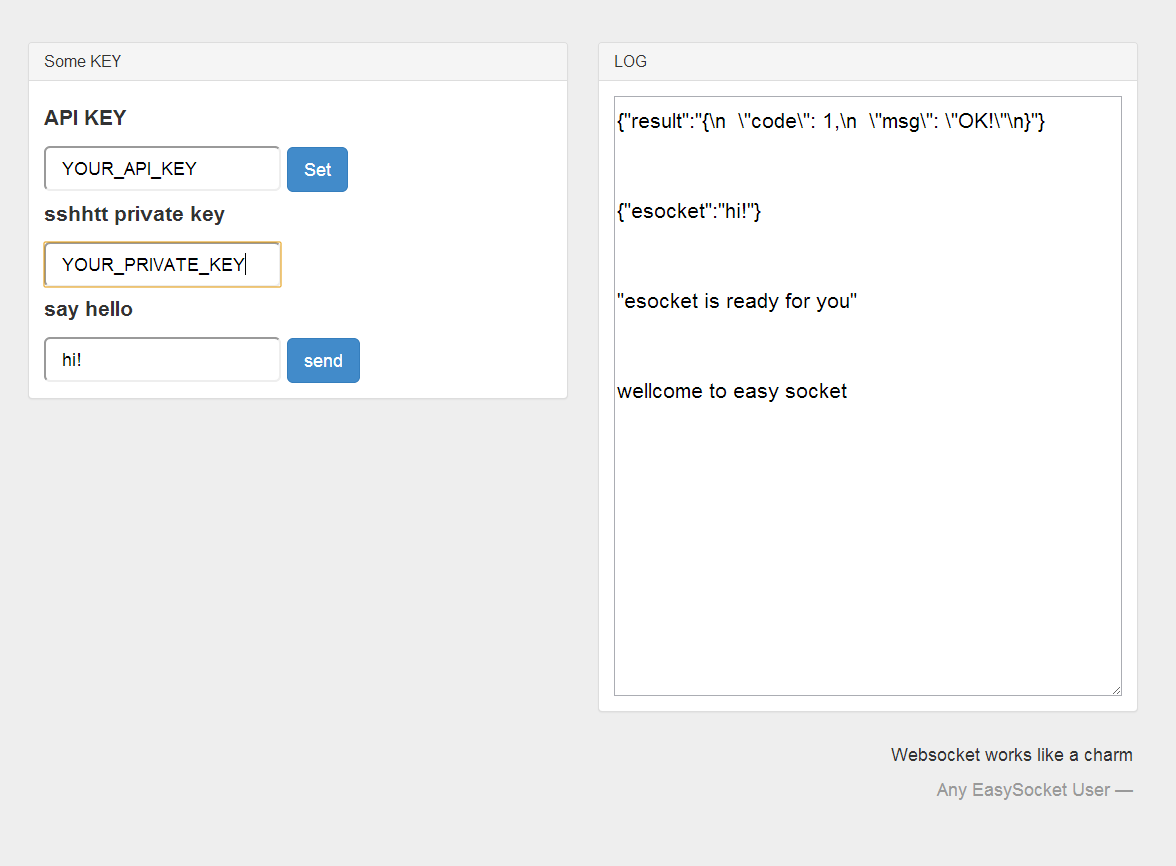Click inside the LOG text area
Image resolution: width=1176 pixels, height=866 pixels.
tap(868, 396)
